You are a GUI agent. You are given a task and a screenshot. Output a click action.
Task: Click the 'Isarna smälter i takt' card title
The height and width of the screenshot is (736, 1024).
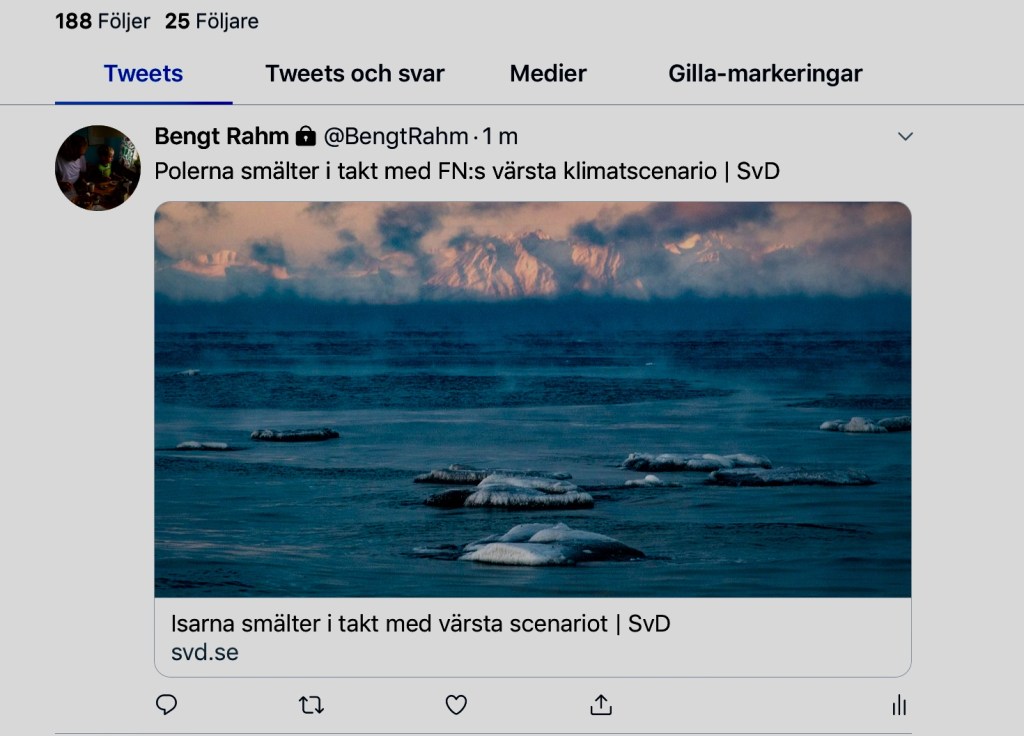pos(420,624)
